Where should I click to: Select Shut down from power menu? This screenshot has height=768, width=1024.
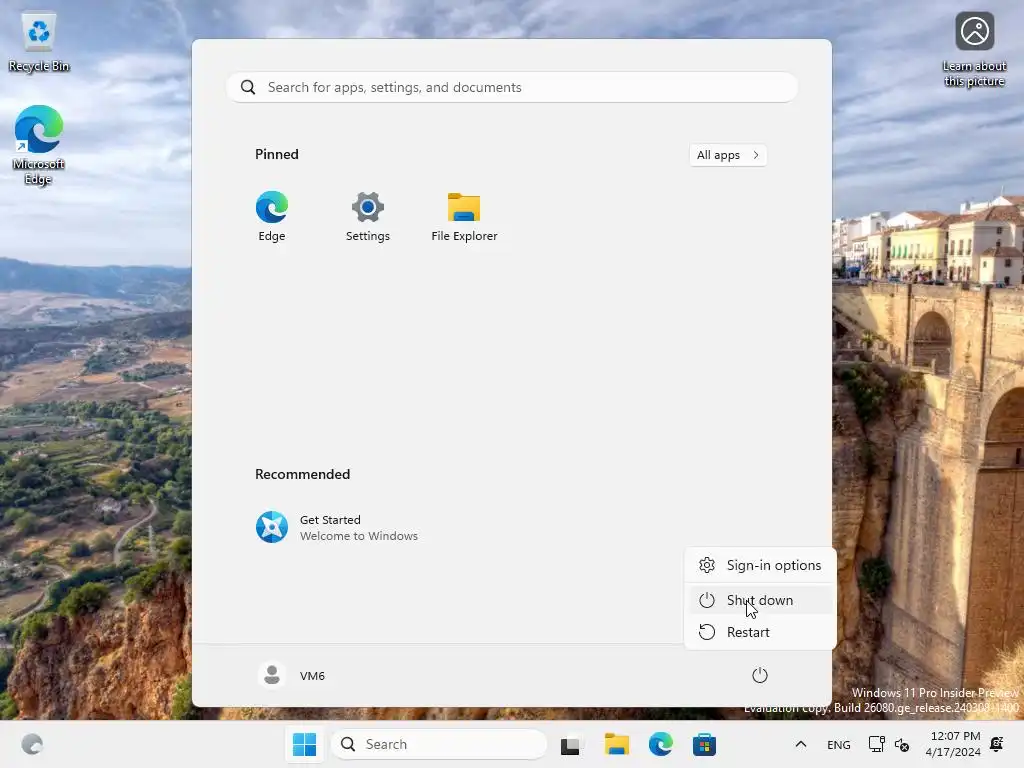760,600
